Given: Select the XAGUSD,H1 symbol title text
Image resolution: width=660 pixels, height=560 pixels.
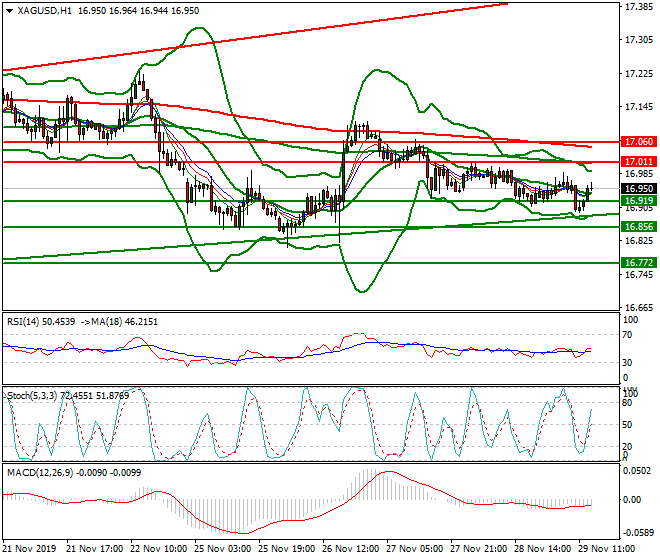Looking at the screenshot, I should [44, 11].
